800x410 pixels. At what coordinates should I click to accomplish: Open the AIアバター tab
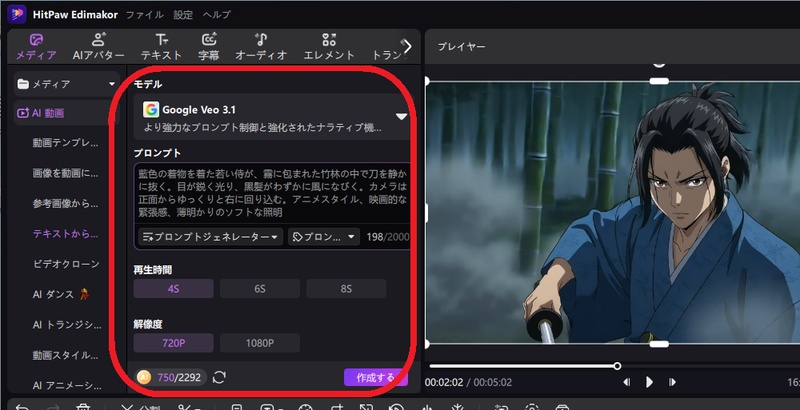(x=98, y=47)
